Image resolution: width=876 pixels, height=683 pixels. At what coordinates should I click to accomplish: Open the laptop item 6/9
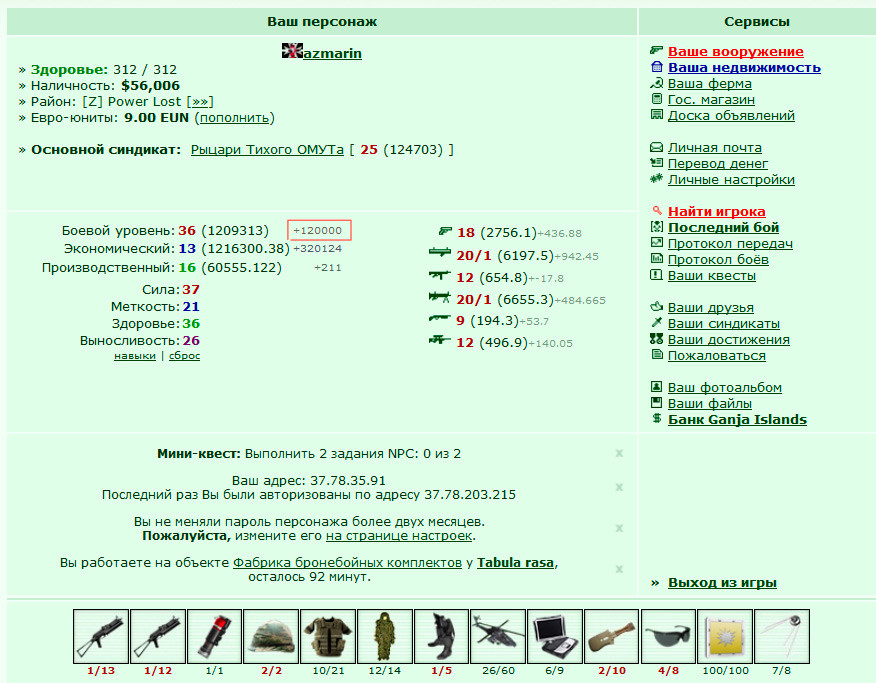click(555, 637)
